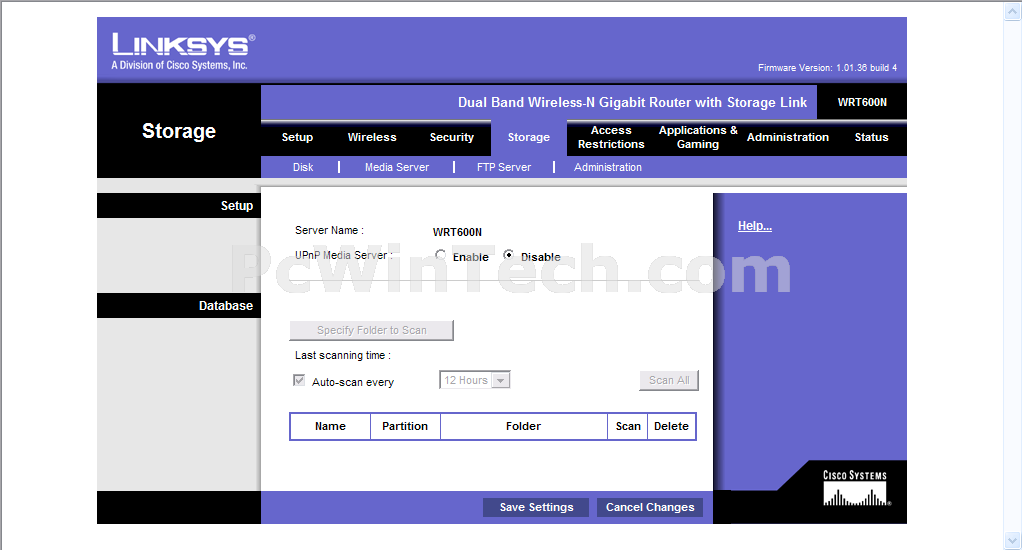Click the Scan All button
This screenshot has width=1022, height=550.
click(x=669, y=381)
